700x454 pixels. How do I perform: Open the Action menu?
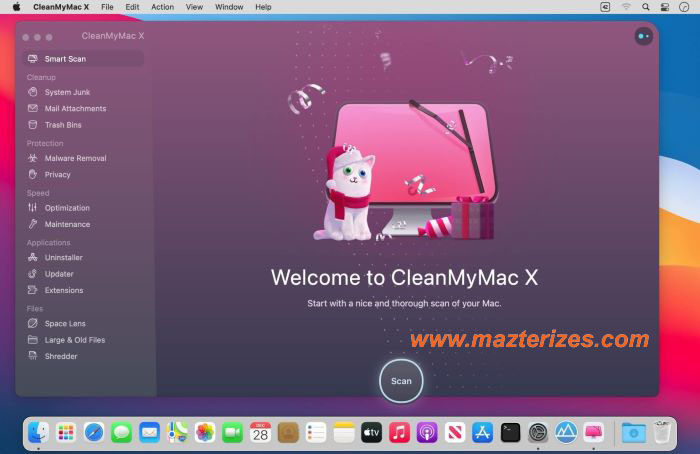162,7
